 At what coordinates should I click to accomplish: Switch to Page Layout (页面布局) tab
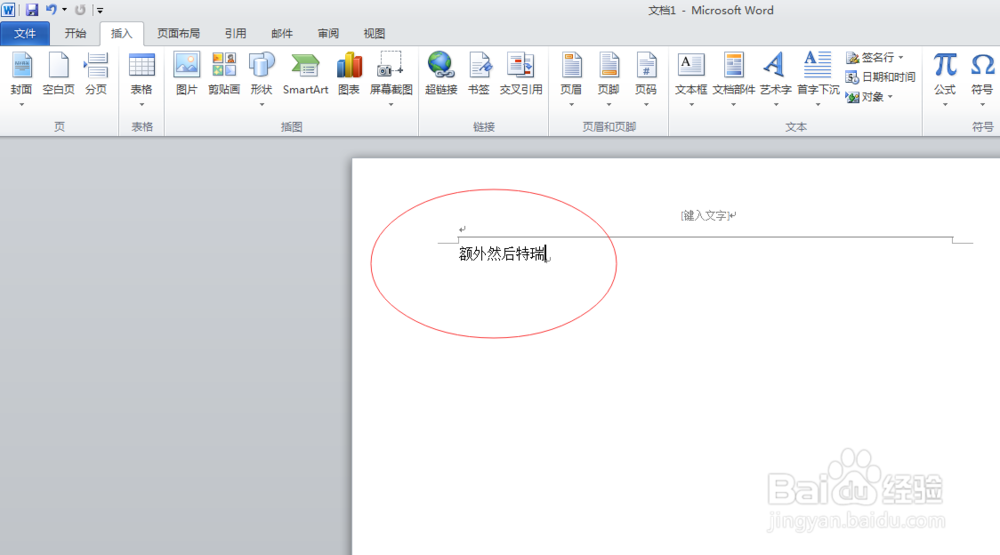click(179, 33)
